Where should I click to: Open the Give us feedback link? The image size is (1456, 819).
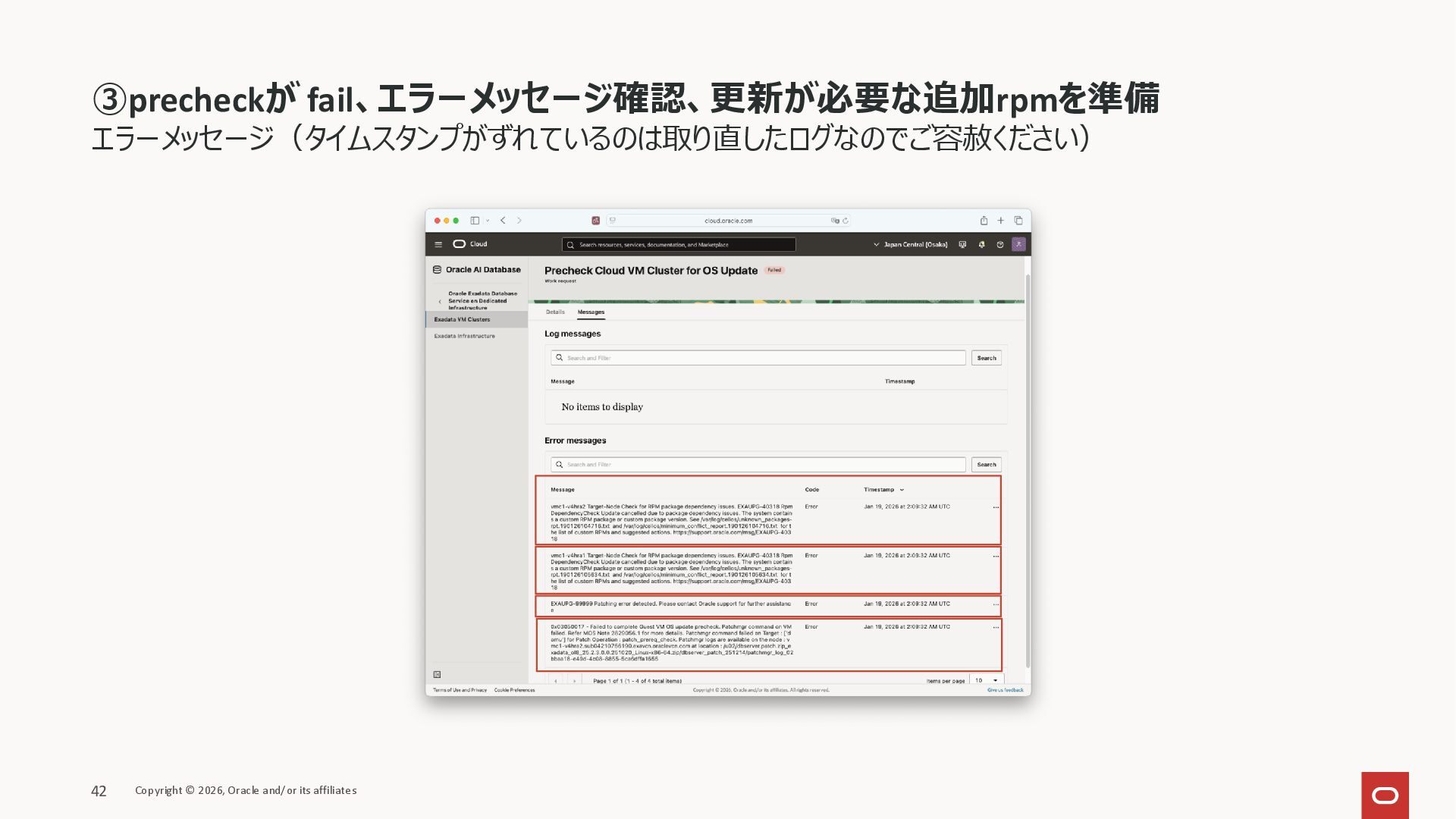(1005, 690)
